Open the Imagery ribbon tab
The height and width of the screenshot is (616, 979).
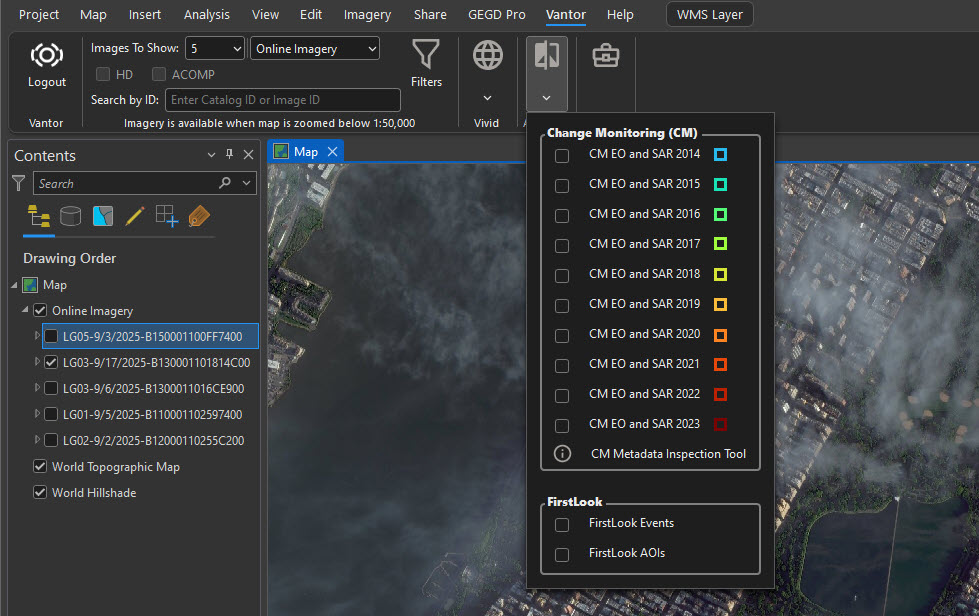(367, 15)
